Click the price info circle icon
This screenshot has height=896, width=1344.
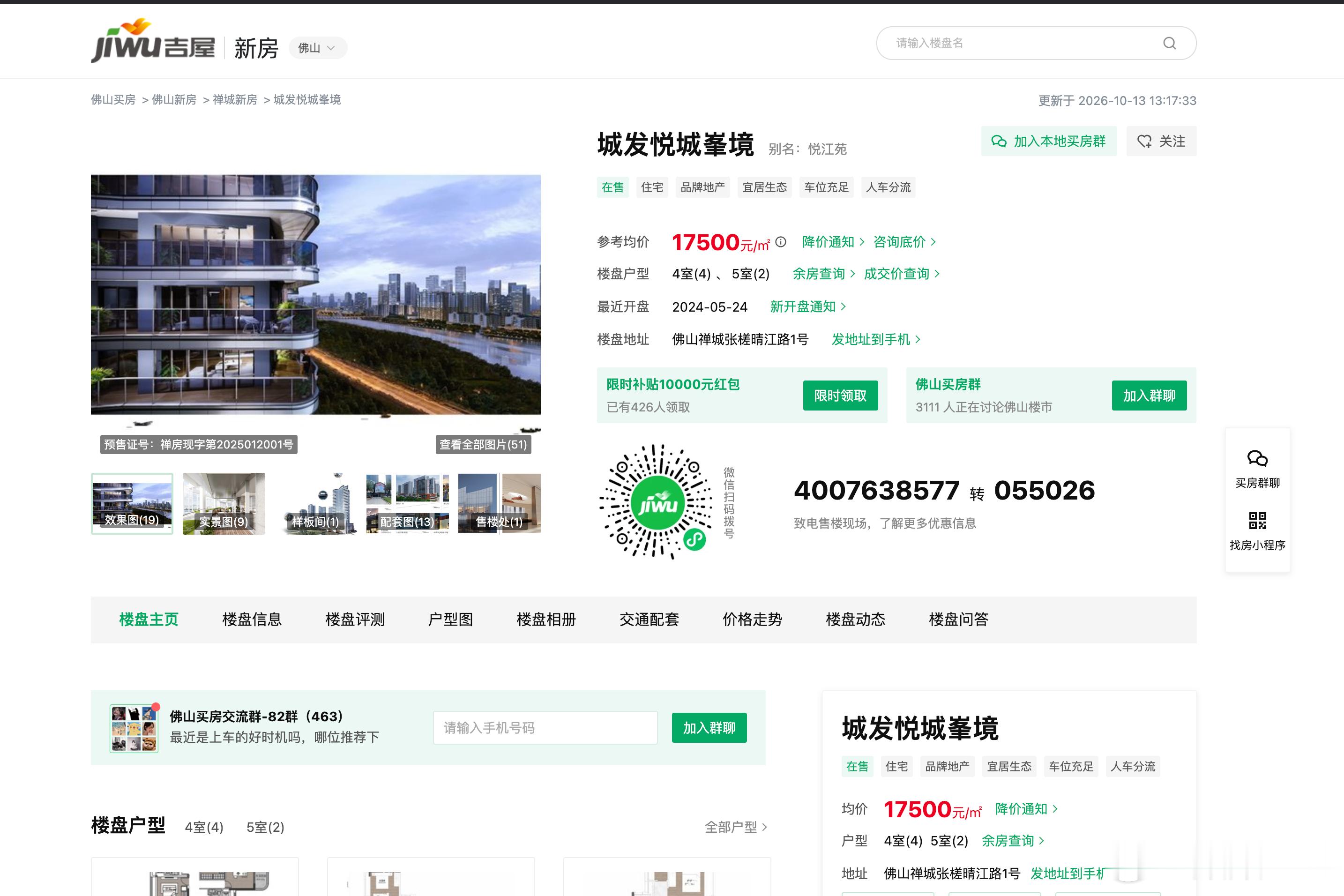pyautogui.click(x=781, y=242)
